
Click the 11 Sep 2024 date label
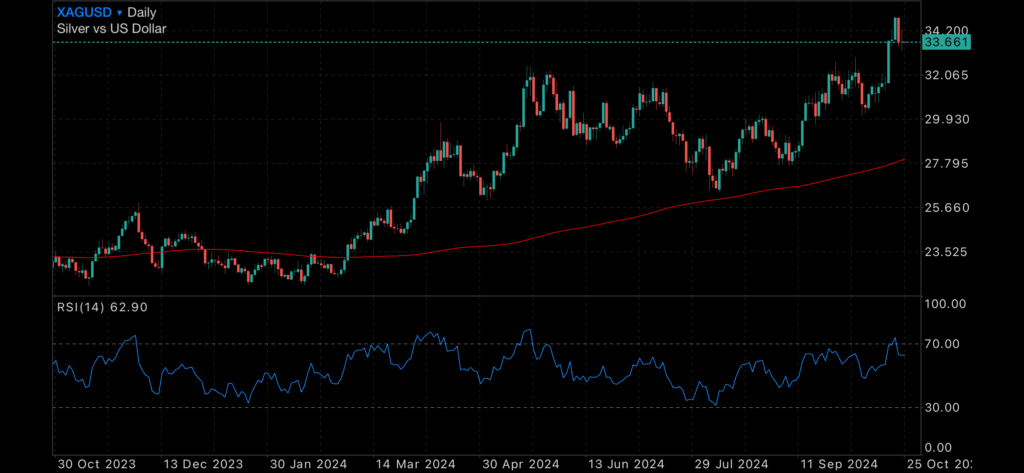tap(839, 464)
